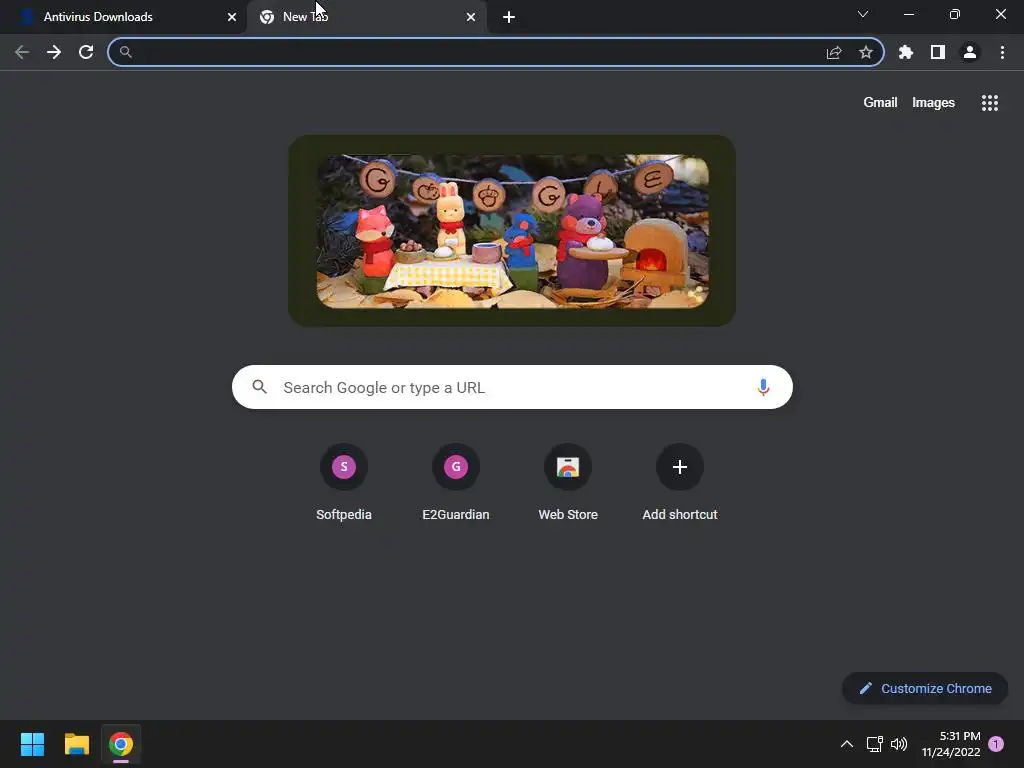Focus the Search Google or type a URL box
Image resolution: width=1024 pixels, height=768 pixels.
(x=512, y=387)
